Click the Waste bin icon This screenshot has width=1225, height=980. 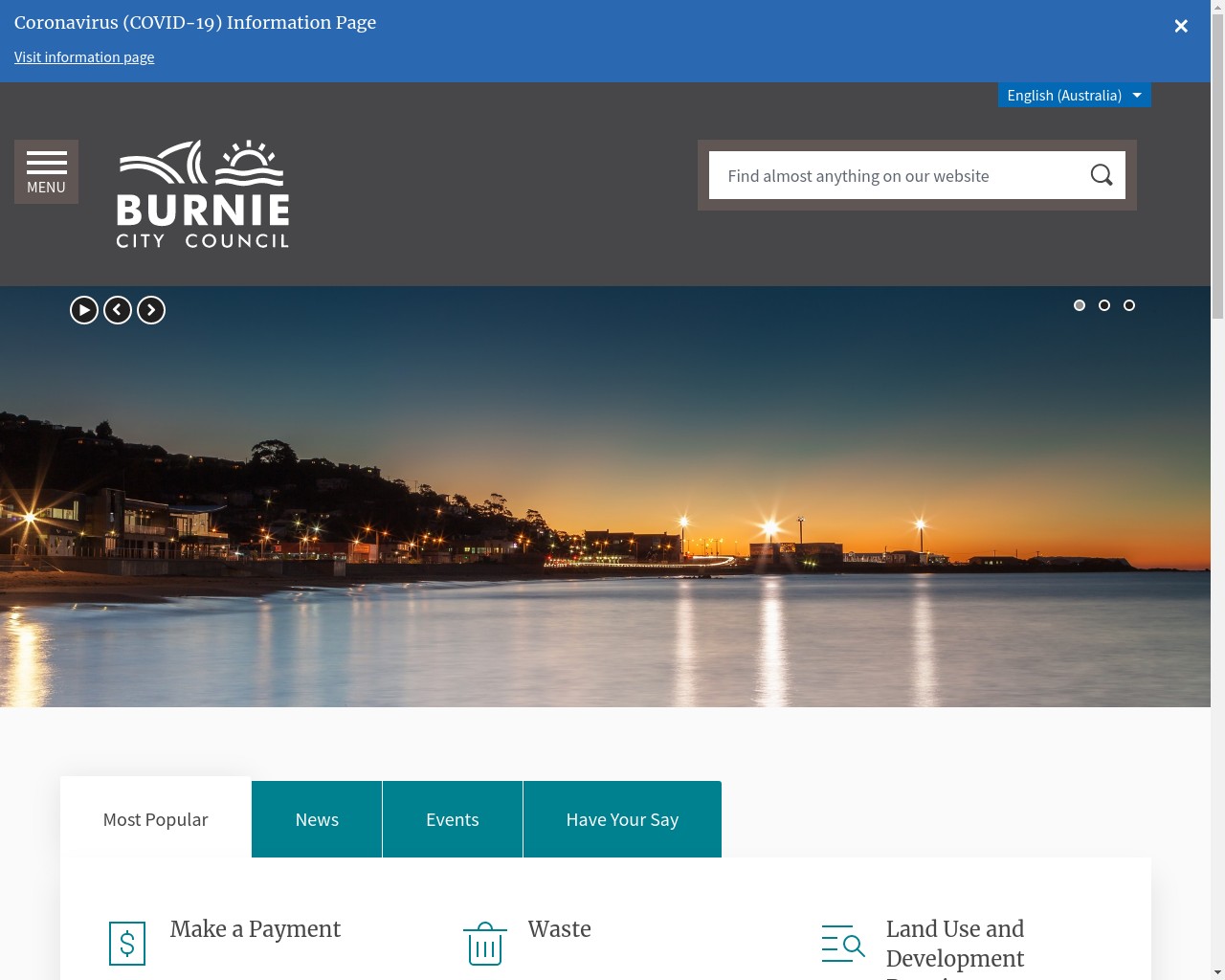pos(484,943)
